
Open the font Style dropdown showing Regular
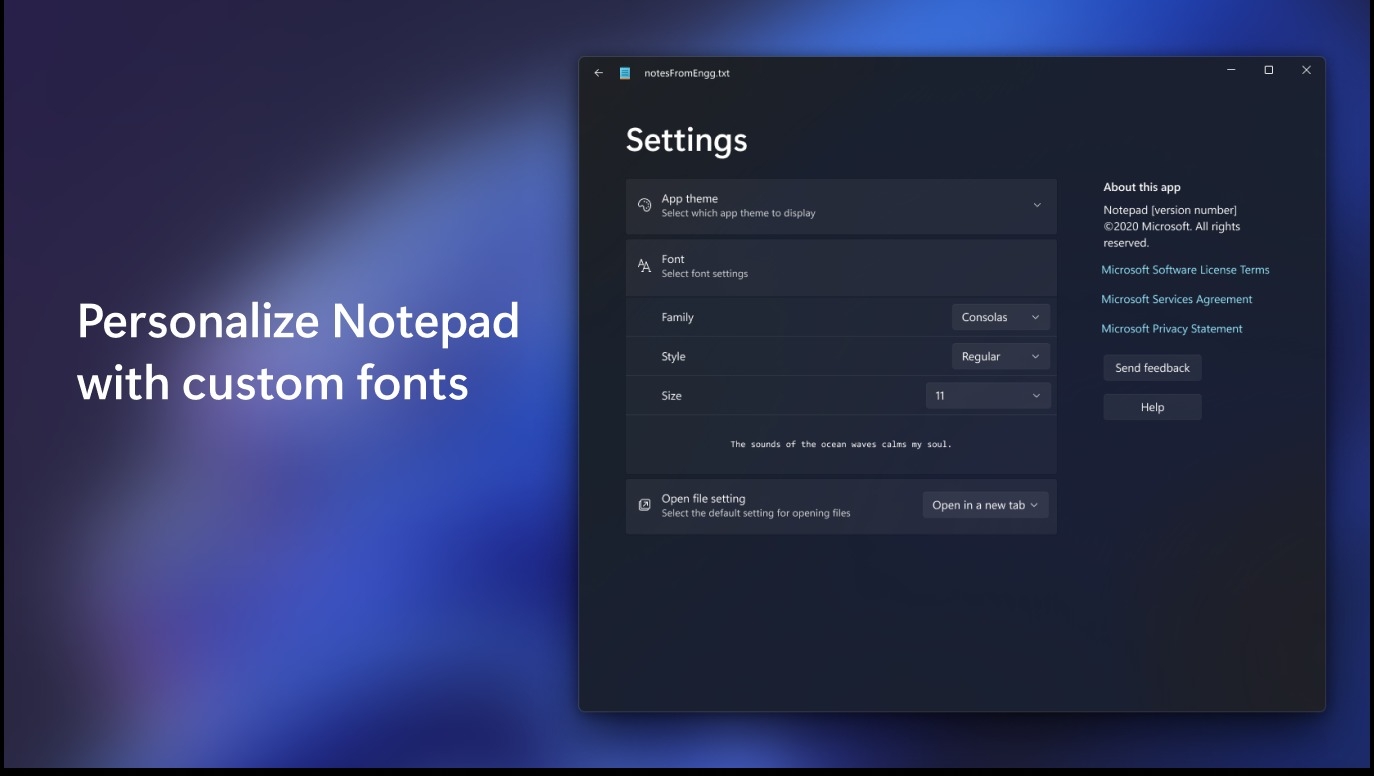1000,356
